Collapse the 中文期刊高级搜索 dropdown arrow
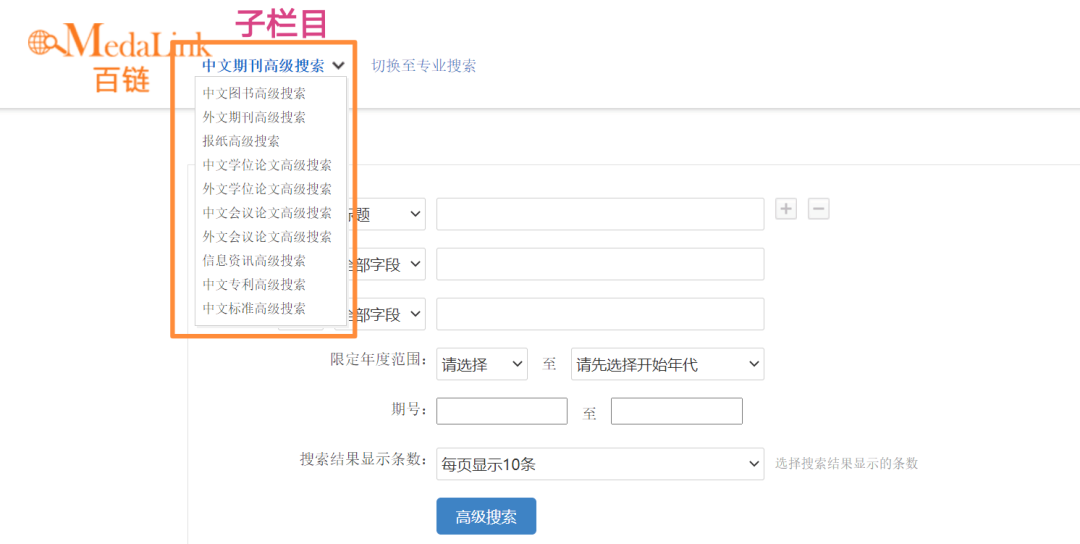The width and height of the screenshot is (1080, 544). click(338, 66)
